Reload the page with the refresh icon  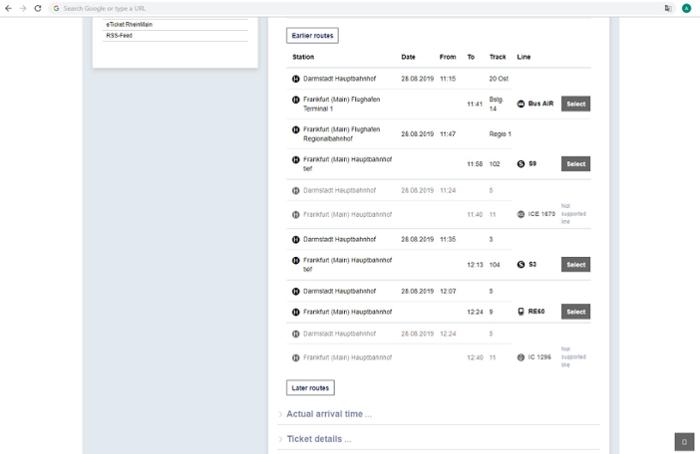(x=38, y=8)
